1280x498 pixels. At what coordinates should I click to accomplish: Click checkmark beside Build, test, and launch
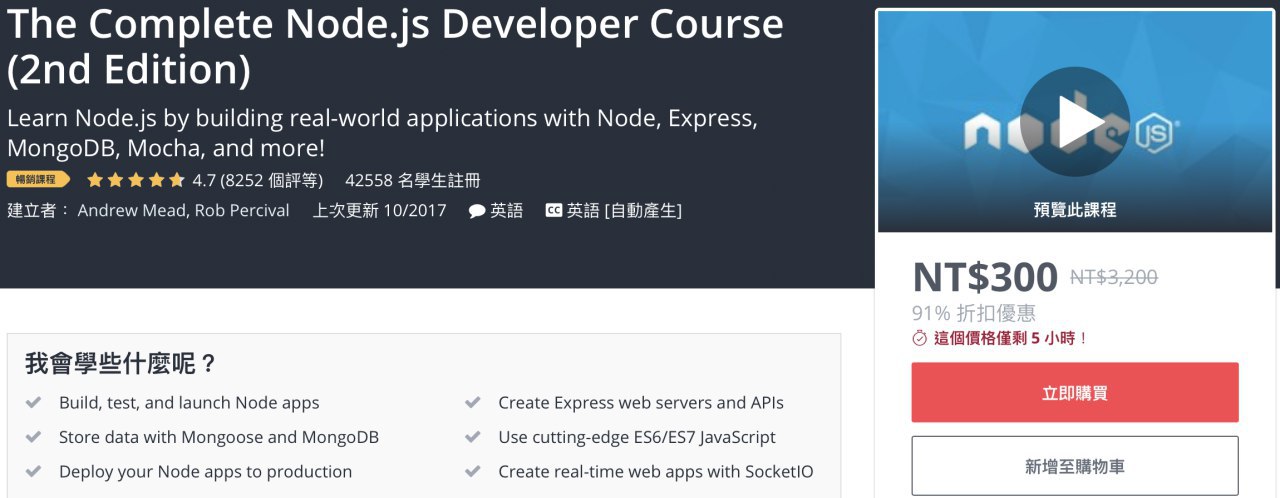(x=34, y=403)
